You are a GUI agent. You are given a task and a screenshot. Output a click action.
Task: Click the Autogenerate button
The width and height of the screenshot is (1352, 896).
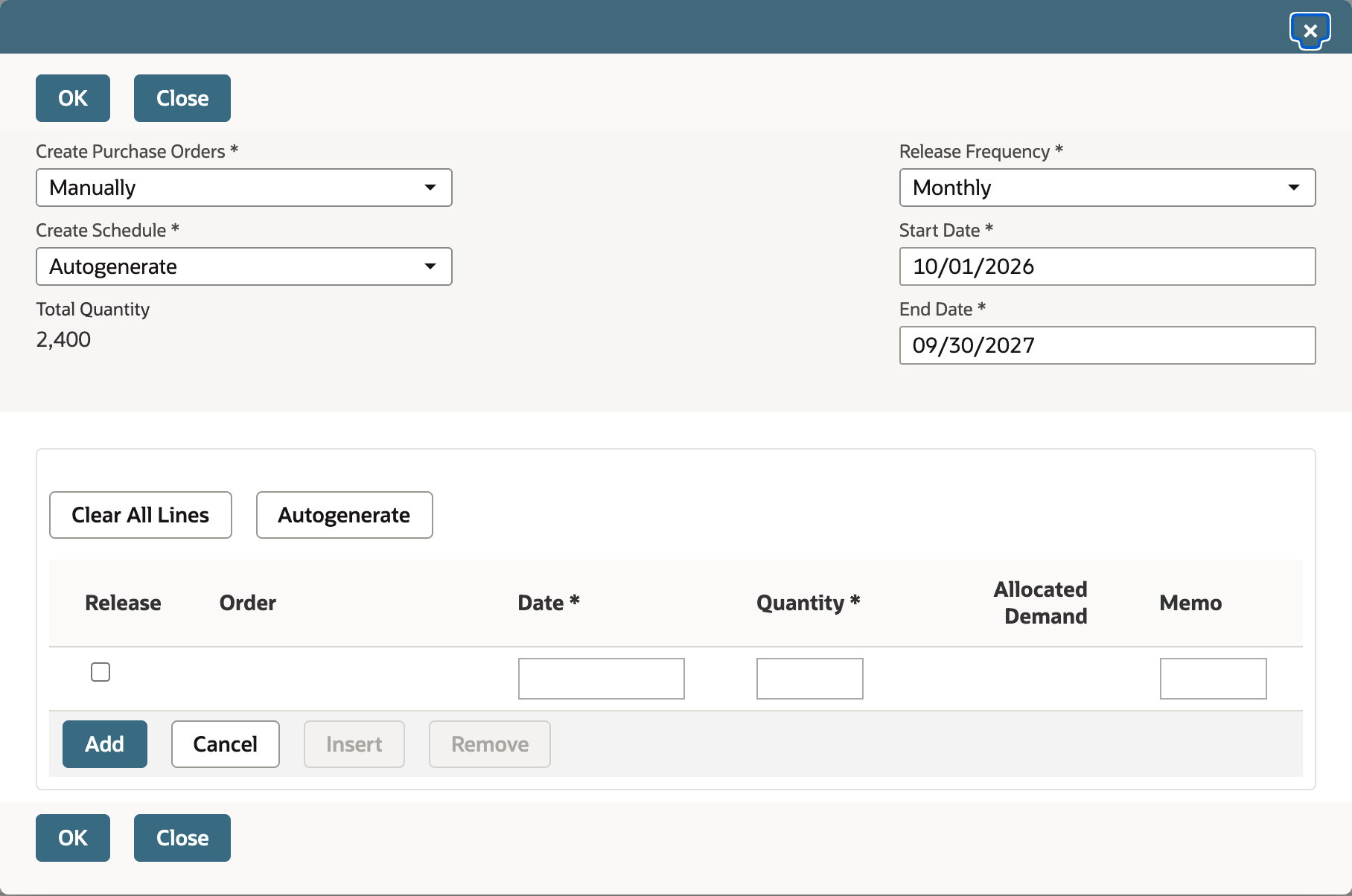(345, 515)
